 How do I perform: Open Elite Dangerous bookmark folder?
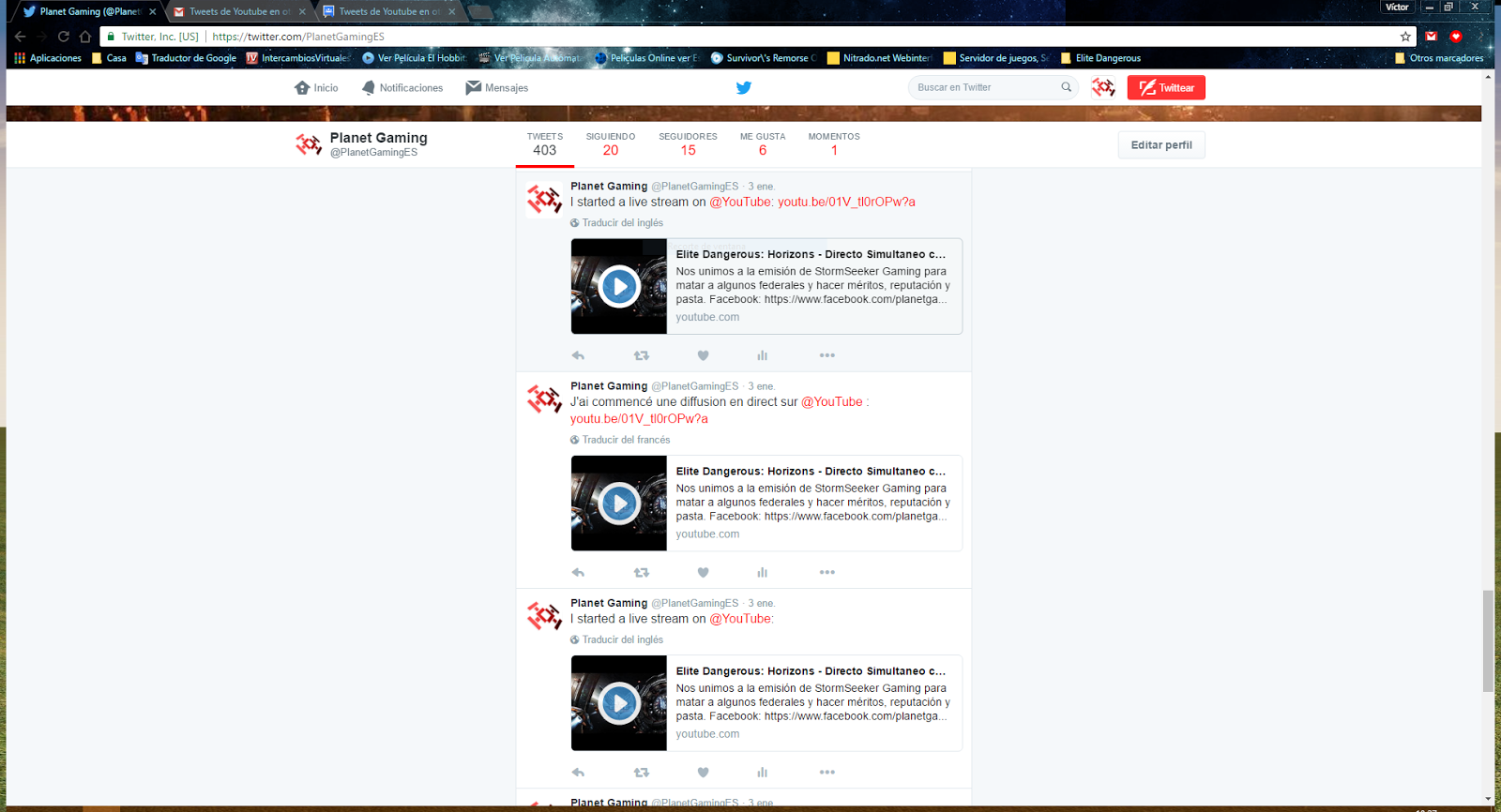click(x=1100, y=58)
